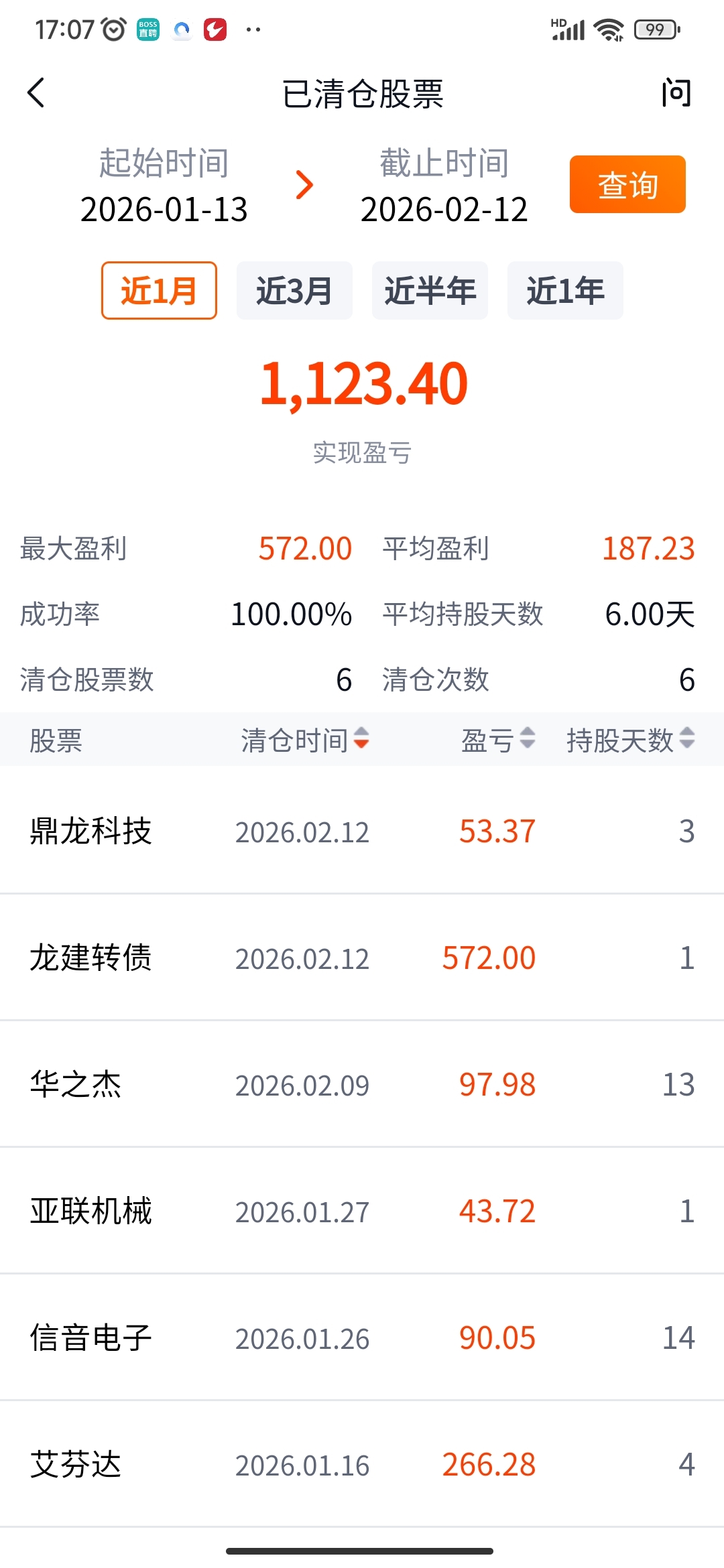Image resolution: width=724 pixels, height=1568 pixels.
Task: Open the 起始时间 date picker
Action: coord(164,186)
